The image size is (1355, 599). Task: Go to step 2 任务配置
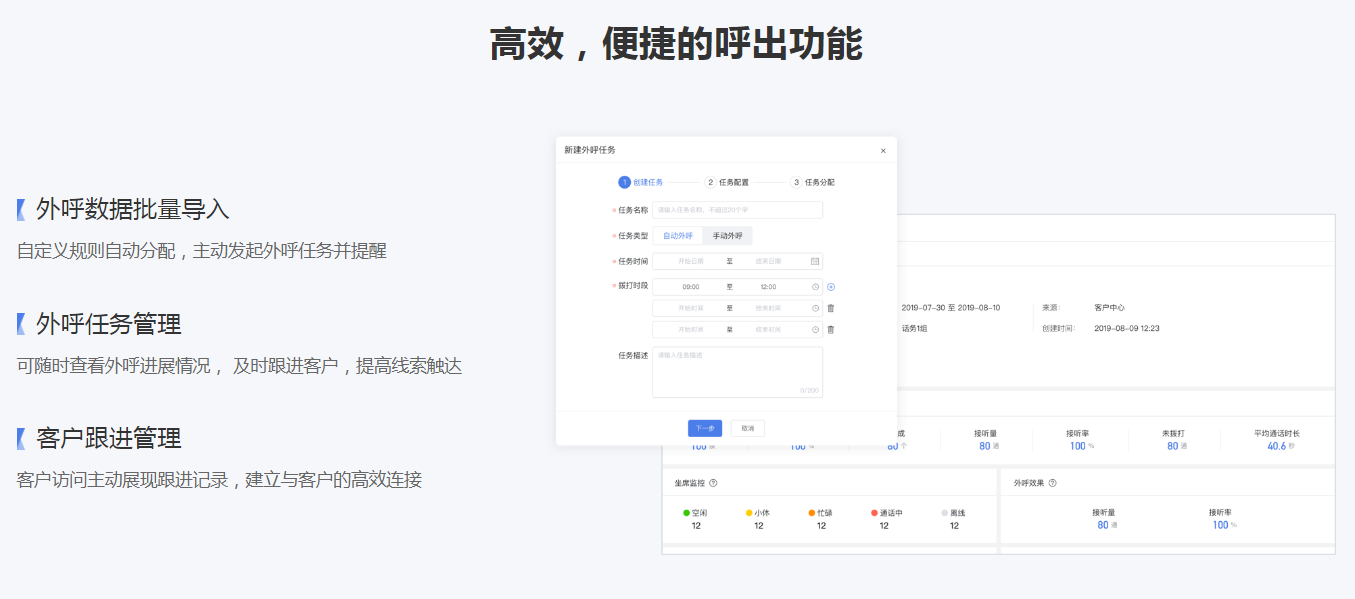click(727, 183)
